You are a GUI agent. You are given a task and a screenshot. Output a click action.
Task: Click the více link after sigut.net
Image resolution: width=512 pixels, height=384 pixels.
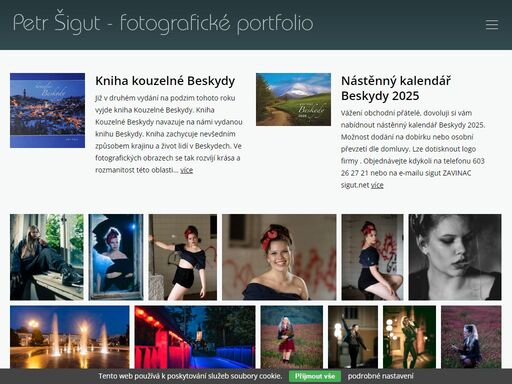[x=377, y=185]
